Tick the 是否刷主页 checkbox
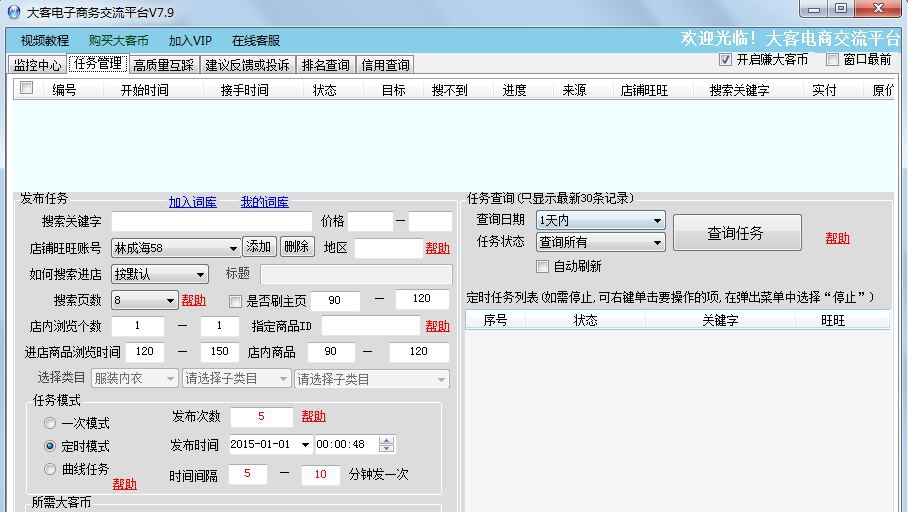The image size is (908, 512). click(236, 301)
